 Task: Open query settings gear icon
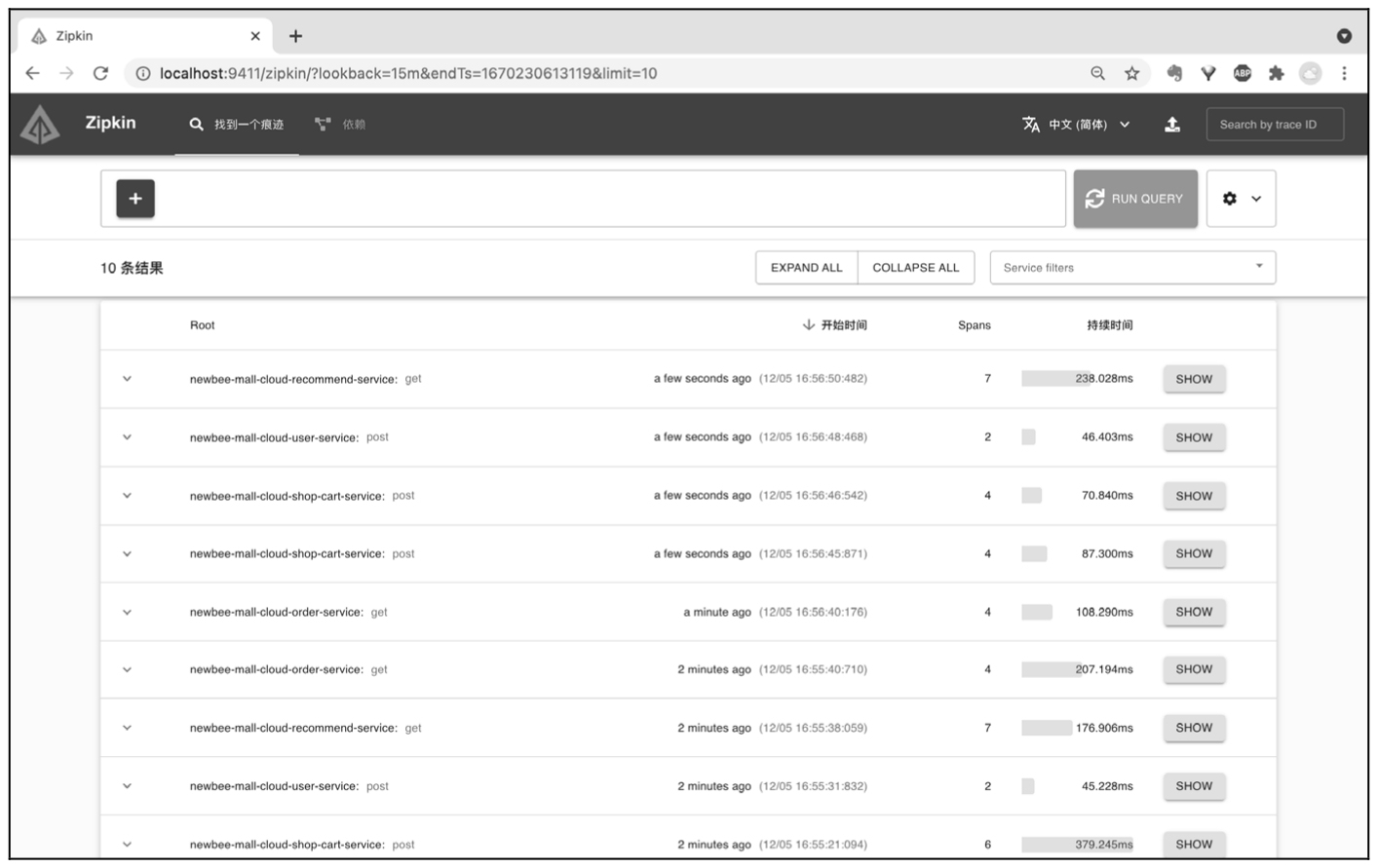[1230, 199]
